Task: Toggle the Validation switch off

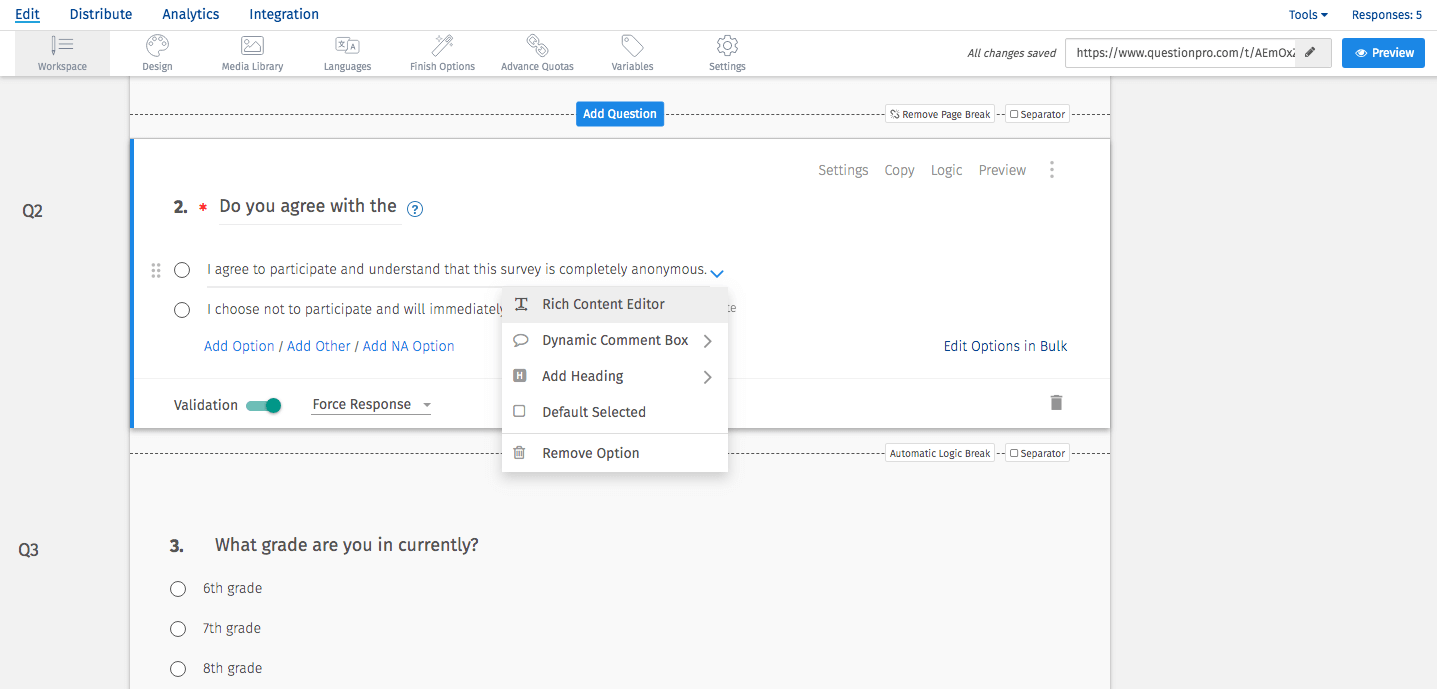Action: pos(264,405)
